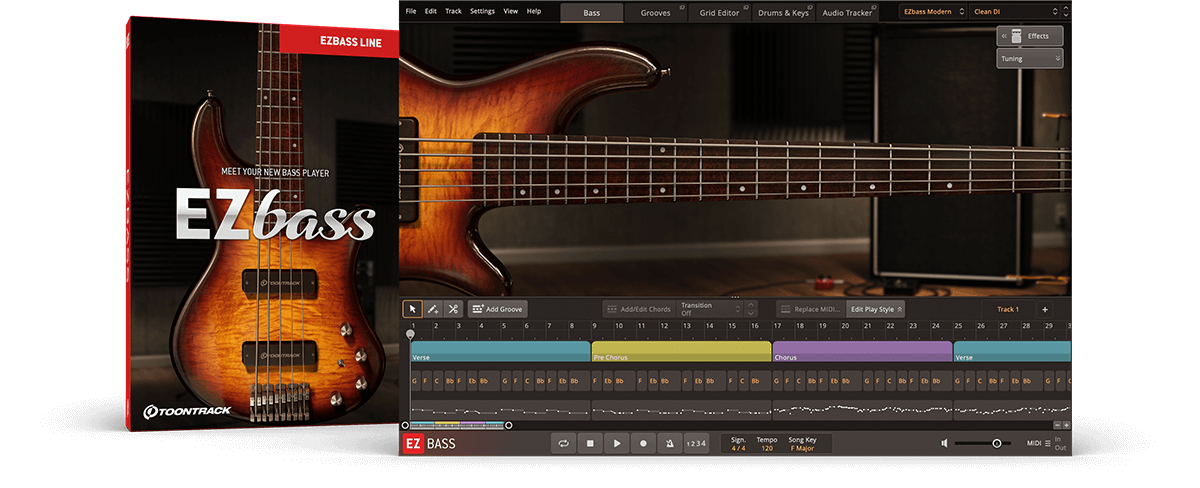
Task: Open the EZbass Modern library dropdown
Action: (931, 12)
